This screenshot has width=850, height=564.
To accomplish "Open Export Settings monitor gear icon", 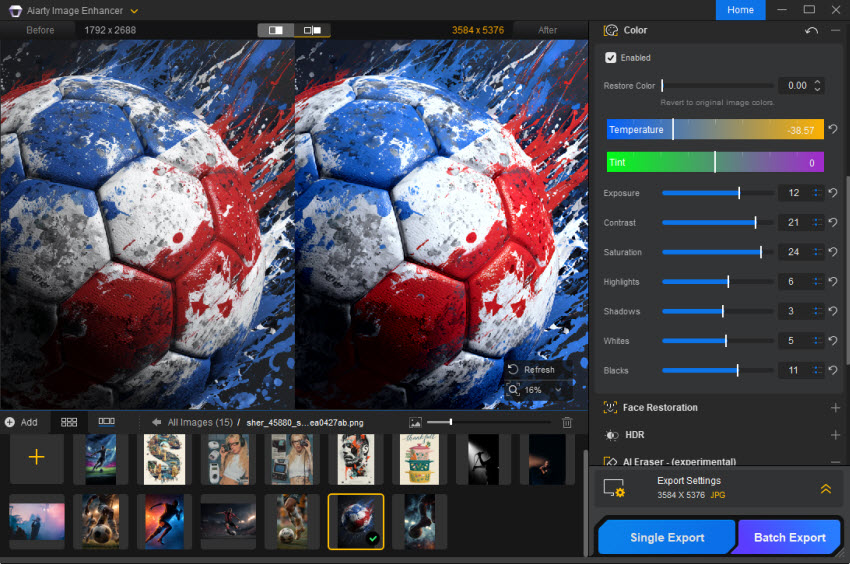I will pos(614,488).
